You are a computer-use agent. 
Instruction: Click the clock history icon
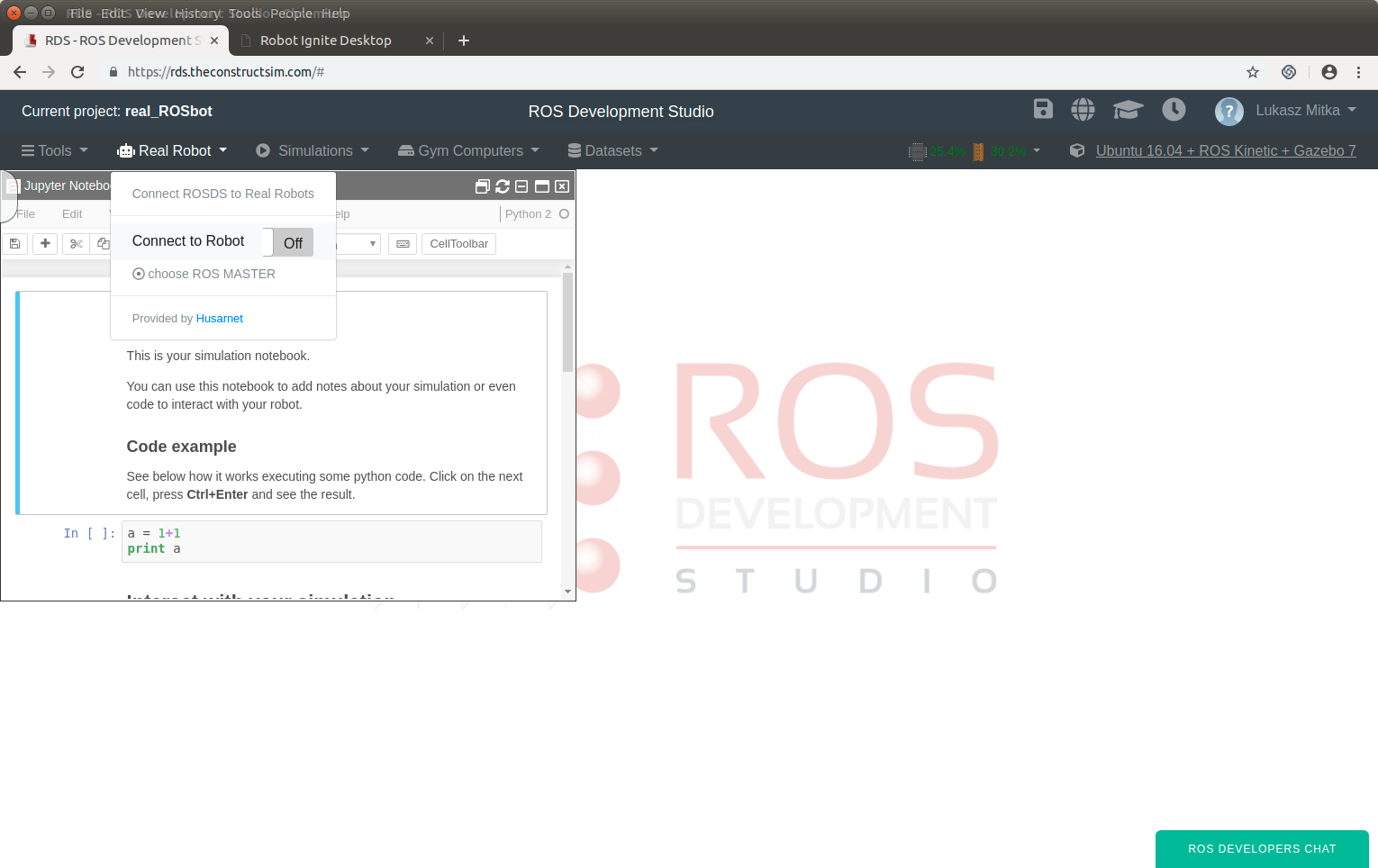1174,110
